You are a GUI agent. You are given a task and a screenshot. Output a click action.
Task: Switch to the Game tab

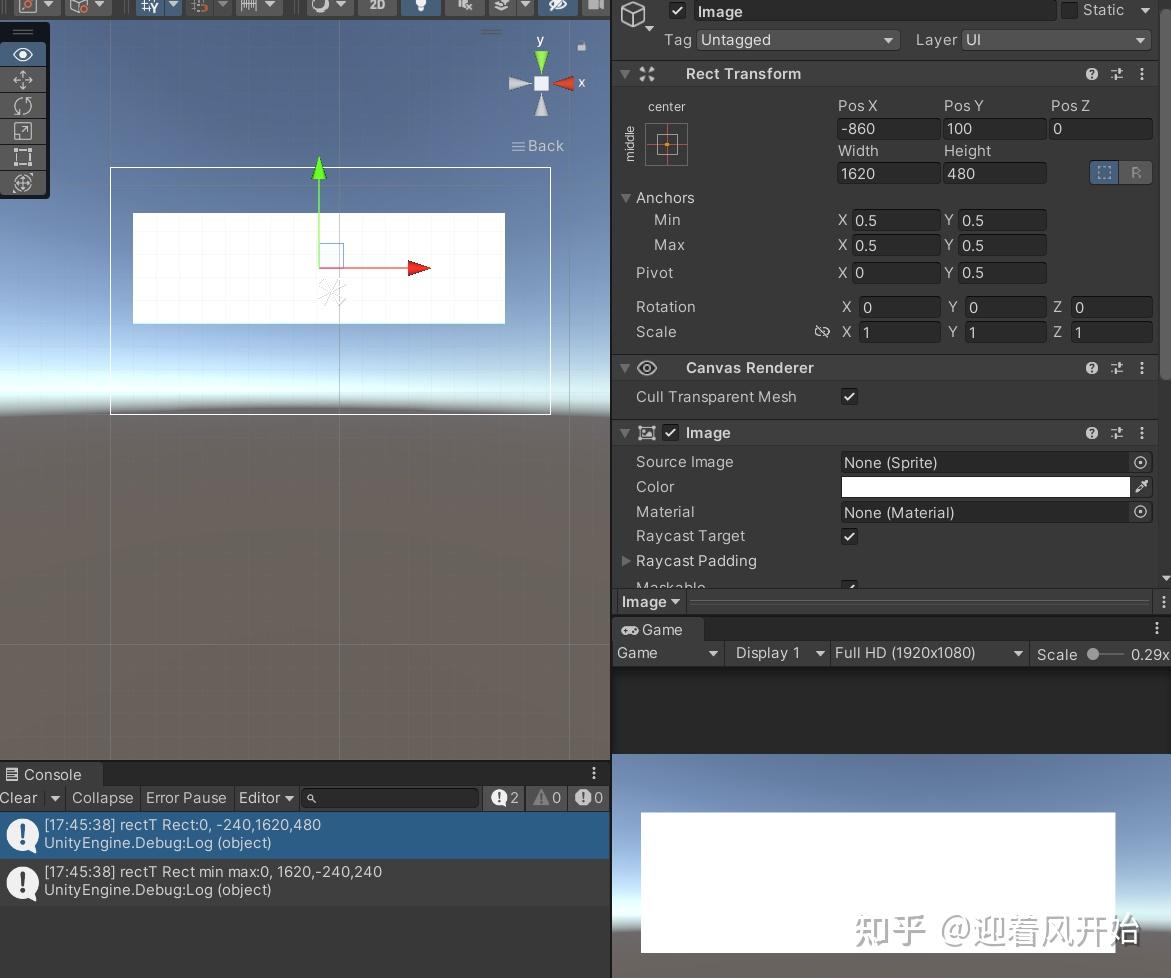point(656,630)
